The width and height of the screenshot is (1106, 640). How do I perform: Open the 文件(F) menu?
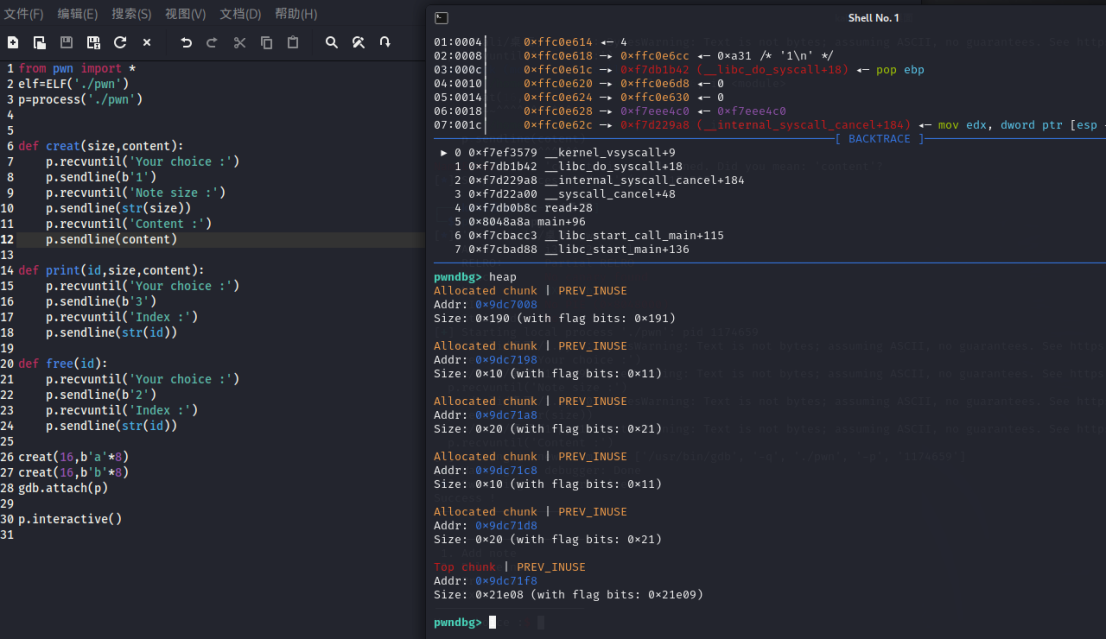(24, 14)
